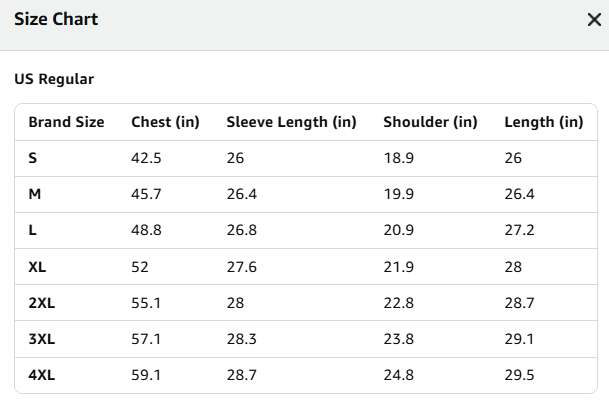Click chest value 52 for size XL
Screen dimensions: 609x406
(x=140, y=267)
